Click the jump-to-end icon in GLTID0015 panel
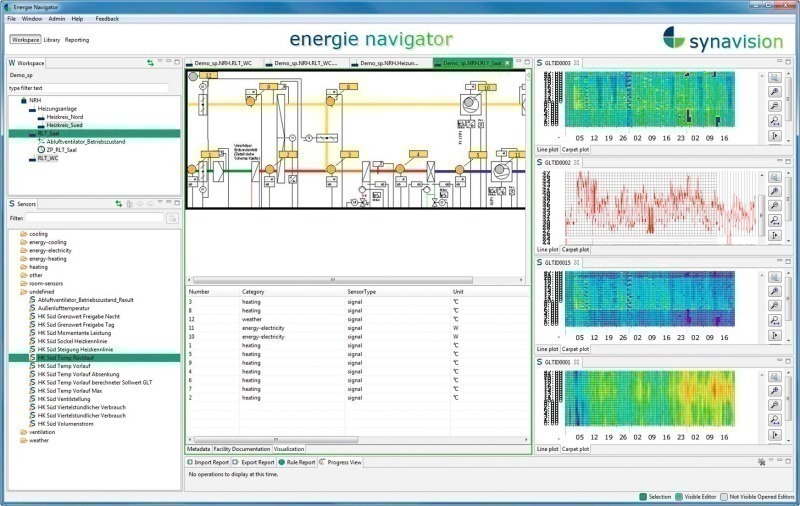Viewport: 800px width, 506px height. (x=774, y=335)
